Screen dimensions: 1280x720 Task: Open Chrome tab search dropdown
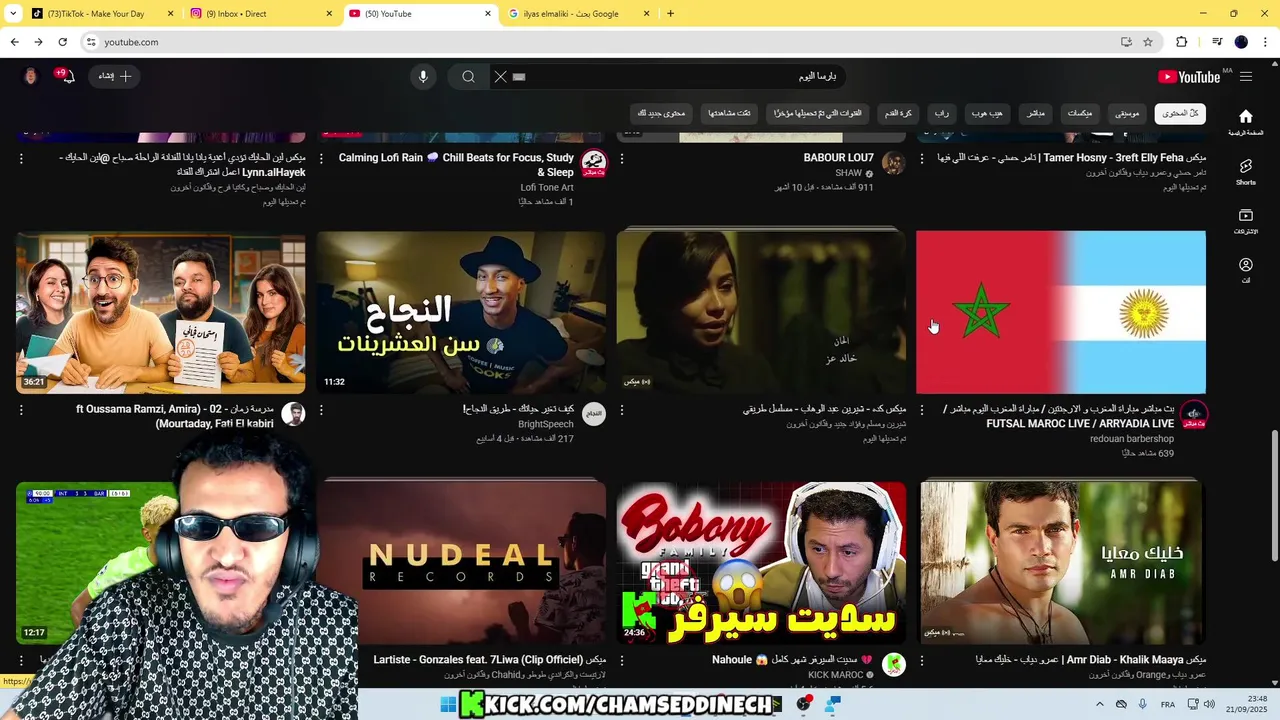(x=12, y=14)
